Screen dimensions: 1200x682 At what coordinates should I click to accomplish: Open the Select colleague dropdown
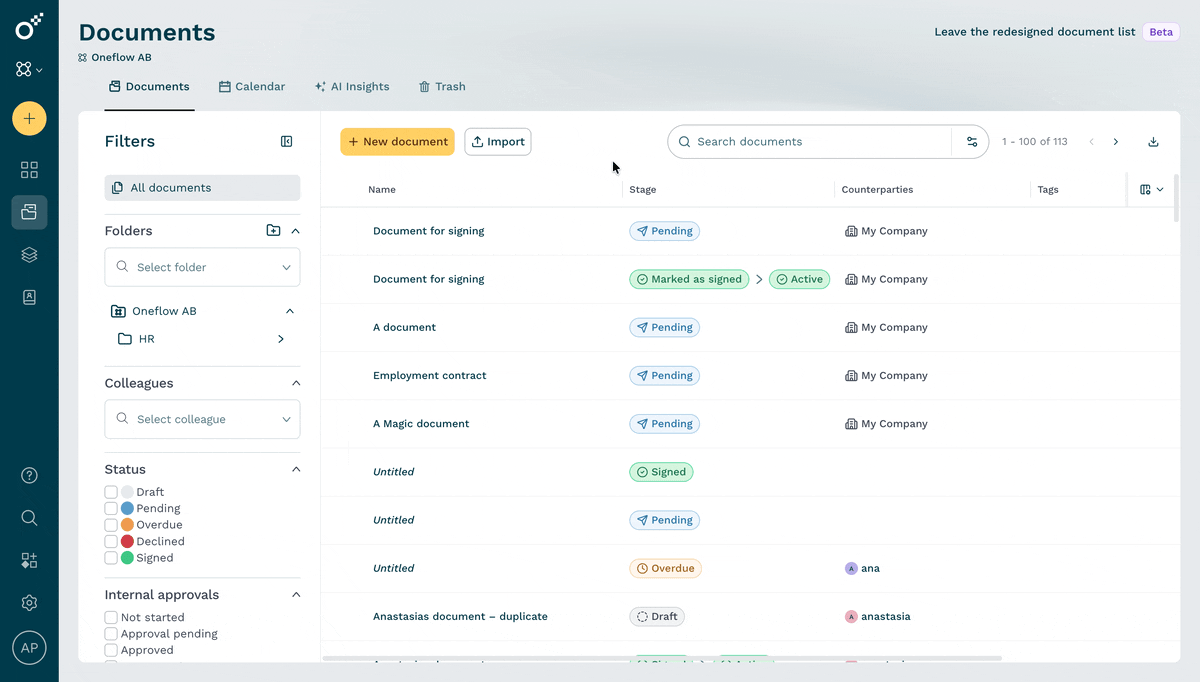[202, 419]
